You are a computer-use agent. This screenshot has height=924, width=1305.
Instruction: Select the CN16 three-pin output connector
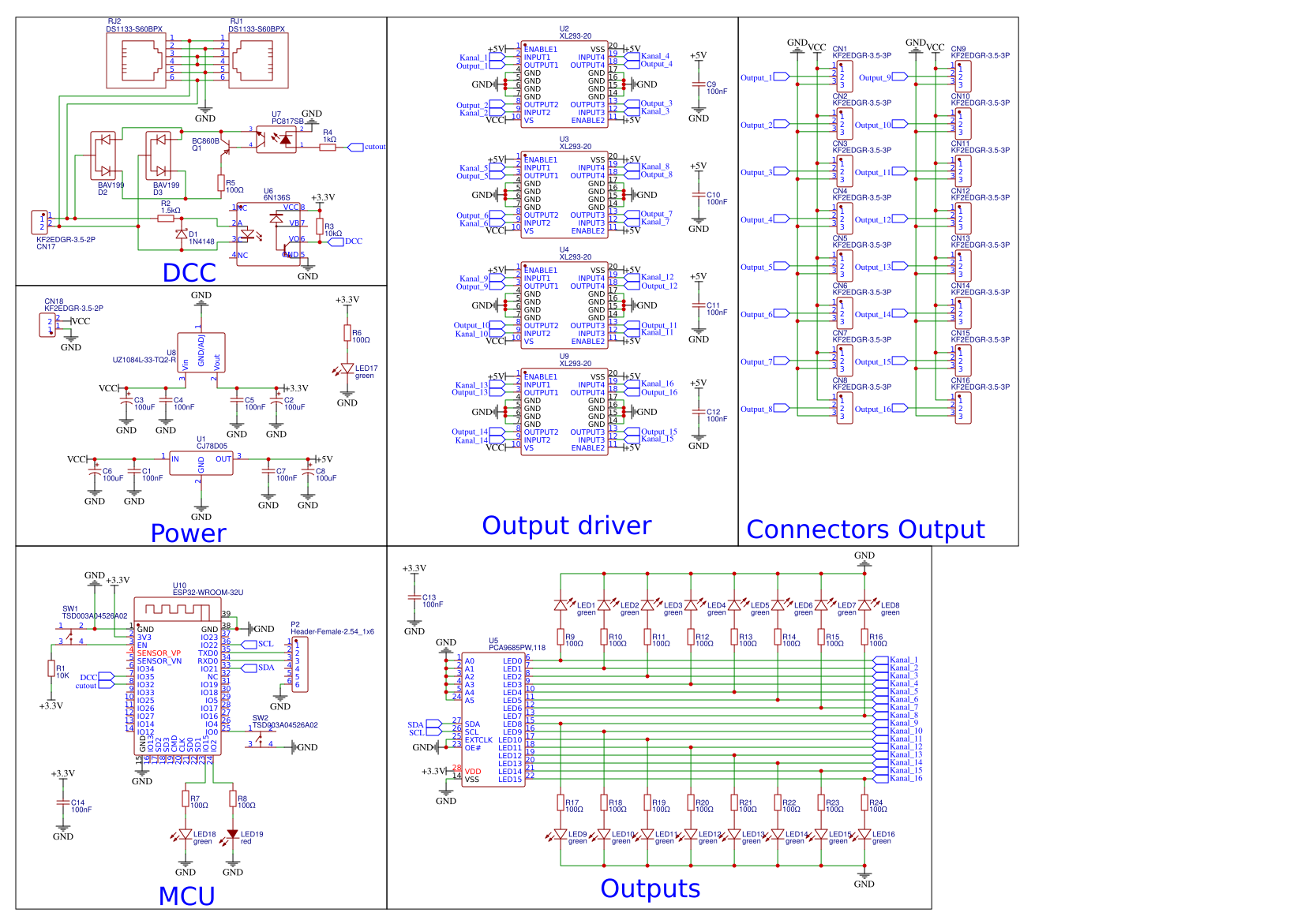(x=963, y=408)
